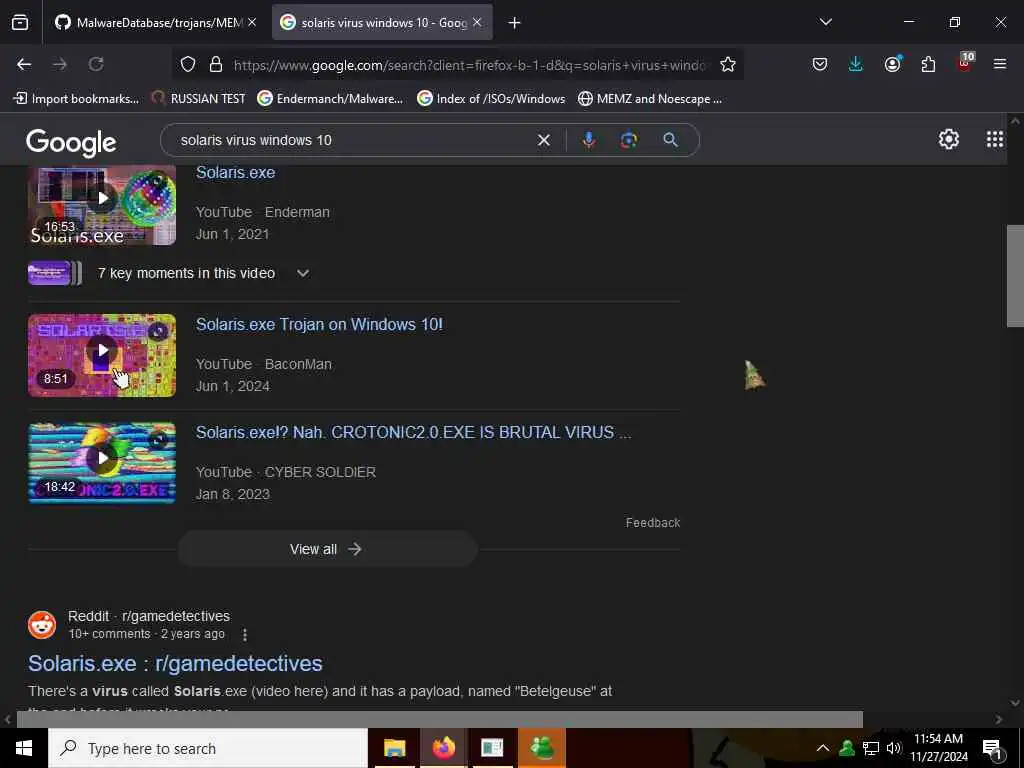This screenshot has width=1024, height=768.
Task: Open Google apps grid
Action: click(995, 139)
